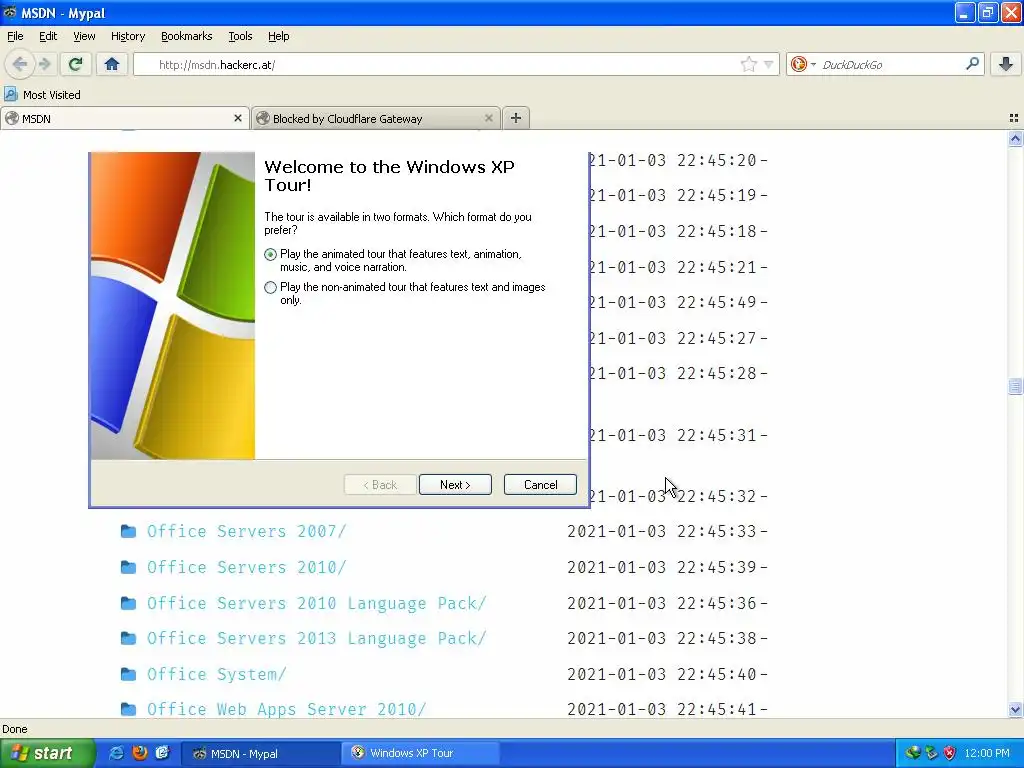Go back using the browser Back arrow
Screen dimensions: 1024x768
(19, 64)
